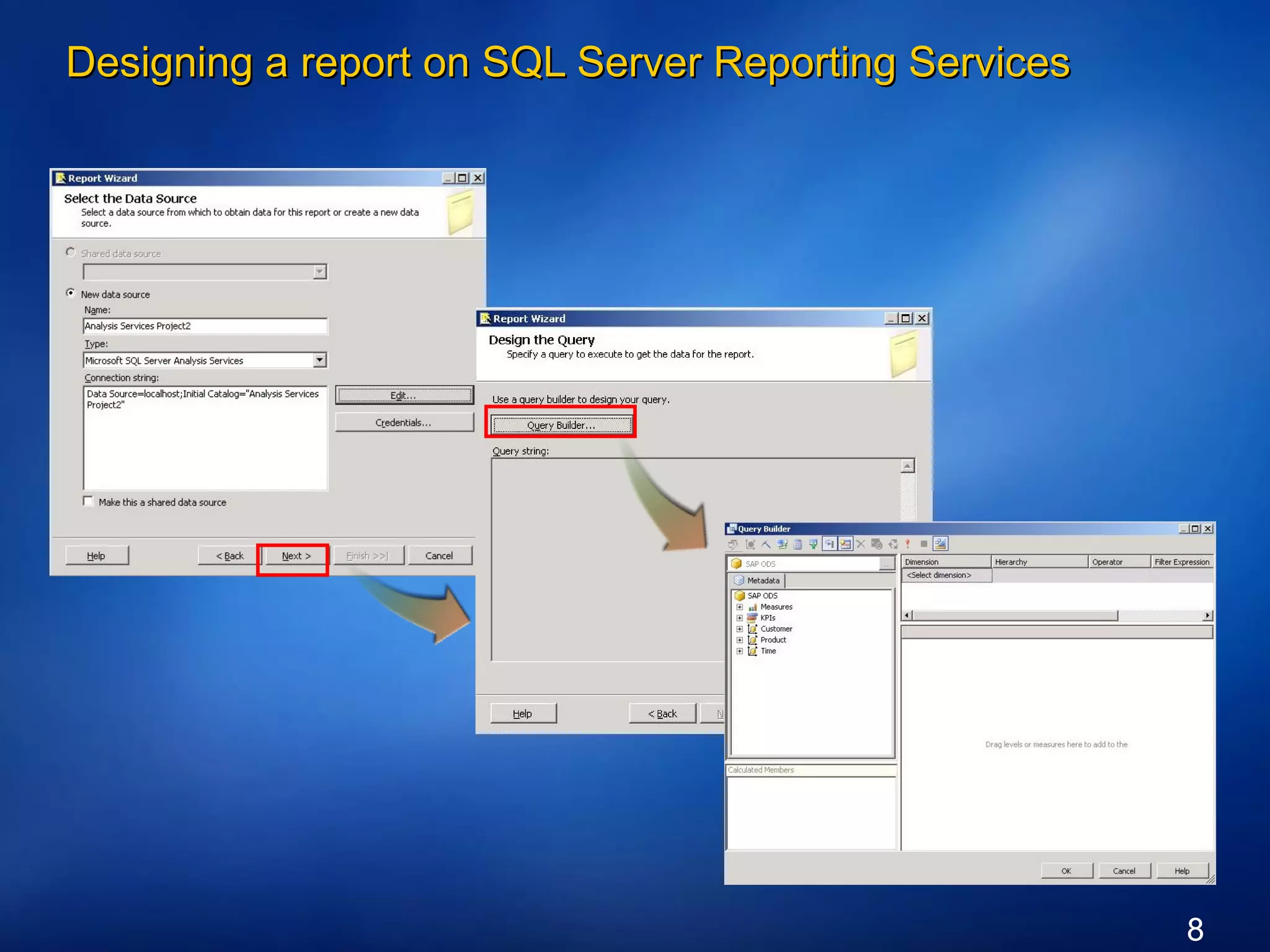Expand the Customer dimension node
Viewport: 1270px width, 952px height.
[739, 629]
